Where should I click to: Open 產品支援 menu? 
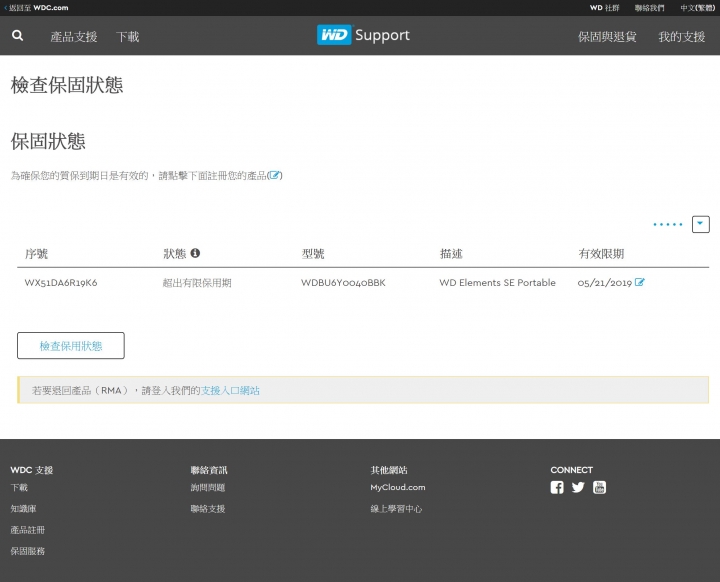74,37
